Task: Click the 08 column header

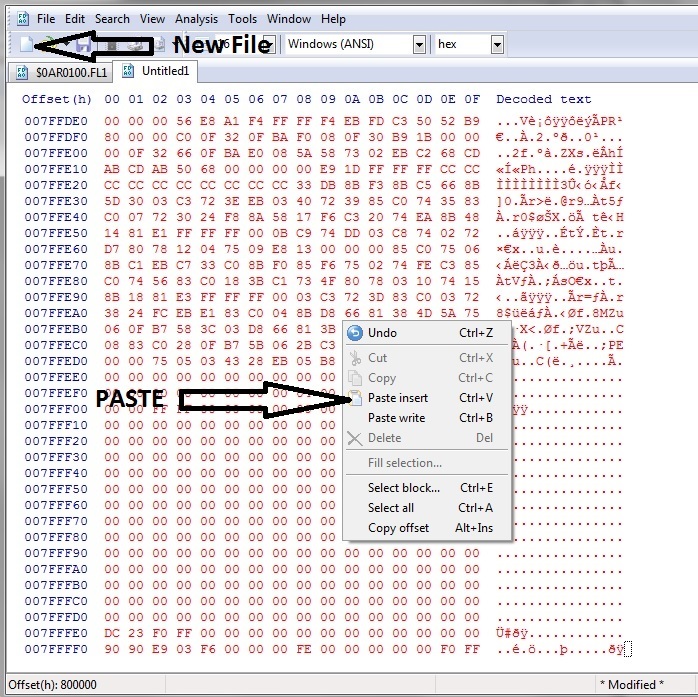Action: coord(304,99)
